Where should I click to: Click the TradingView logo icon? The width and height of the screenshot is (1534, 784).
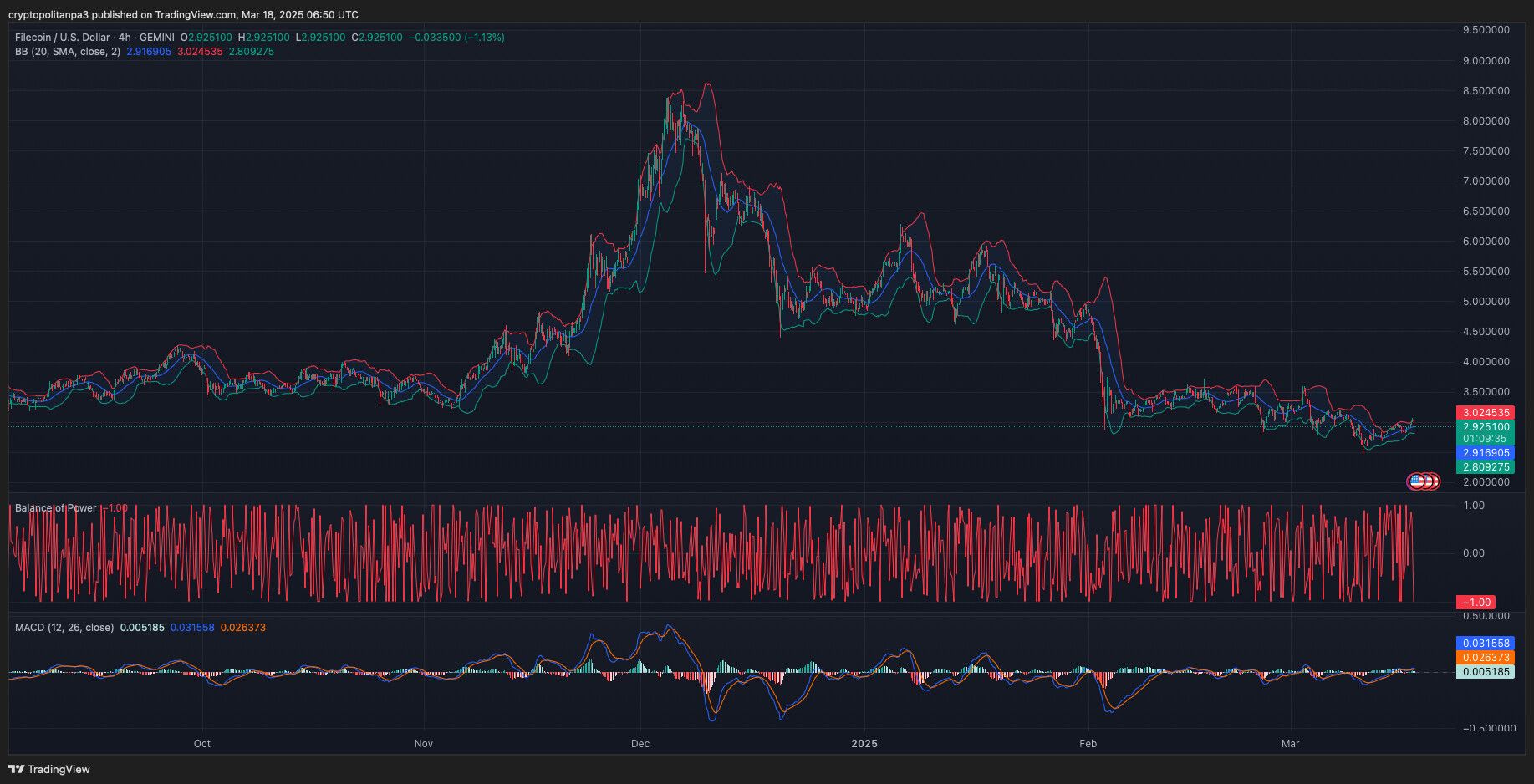16,769
